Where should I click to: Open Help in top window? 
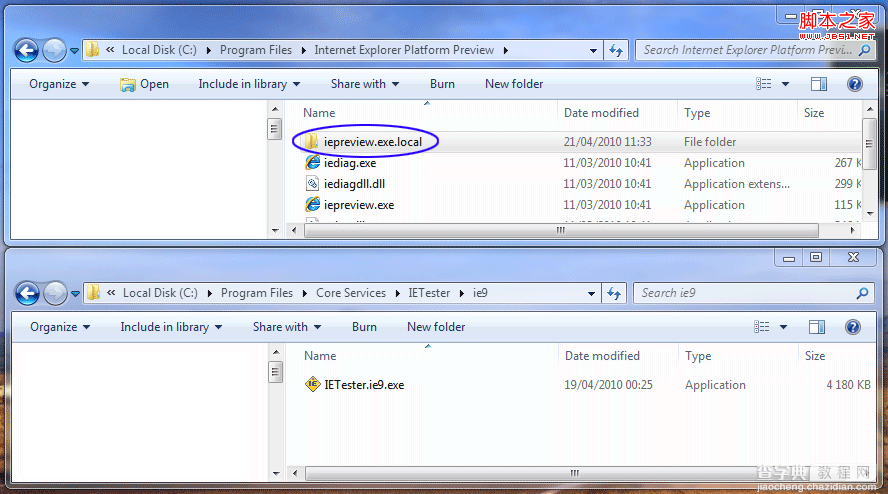point(855,84)
